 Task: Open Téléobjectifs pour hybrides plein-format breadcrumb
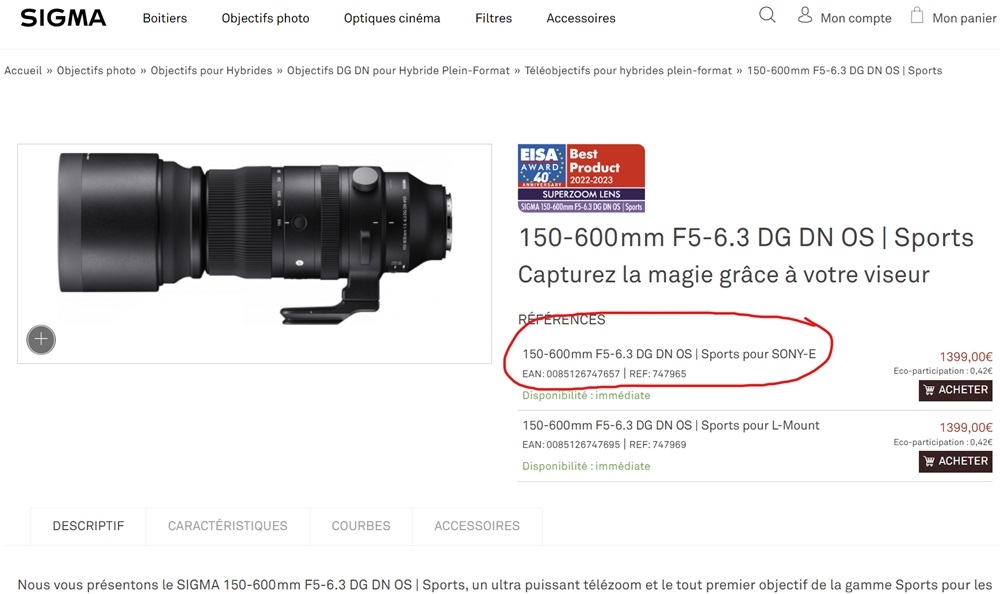point(628,71)
